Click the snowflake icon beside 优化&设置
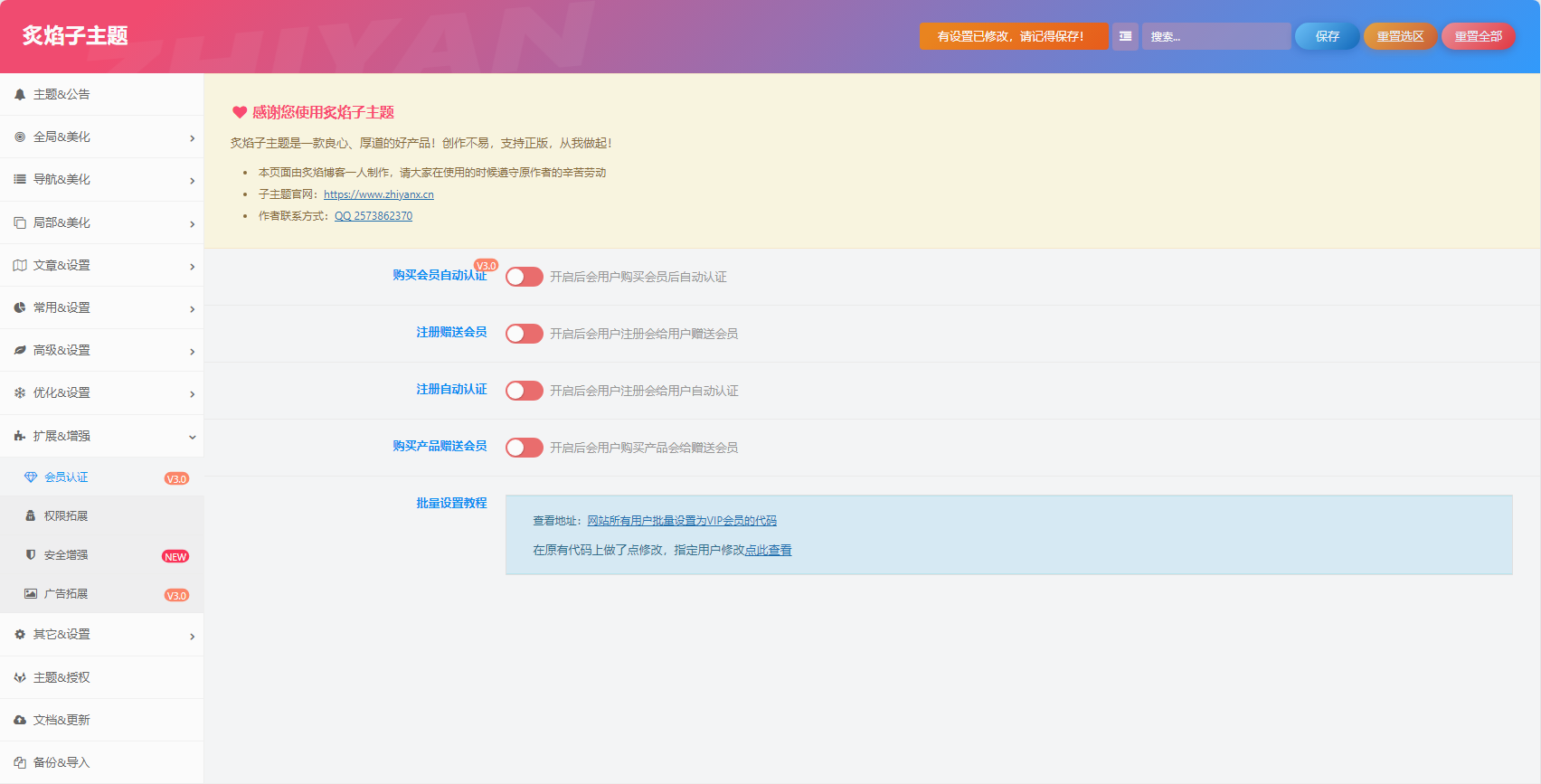The width and height of the screenshot is (1541, 784). [20, 392]
